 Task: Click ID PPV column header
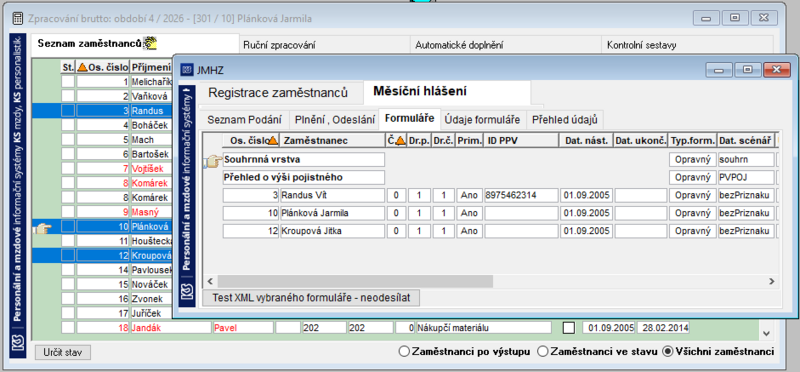[521, 140]
